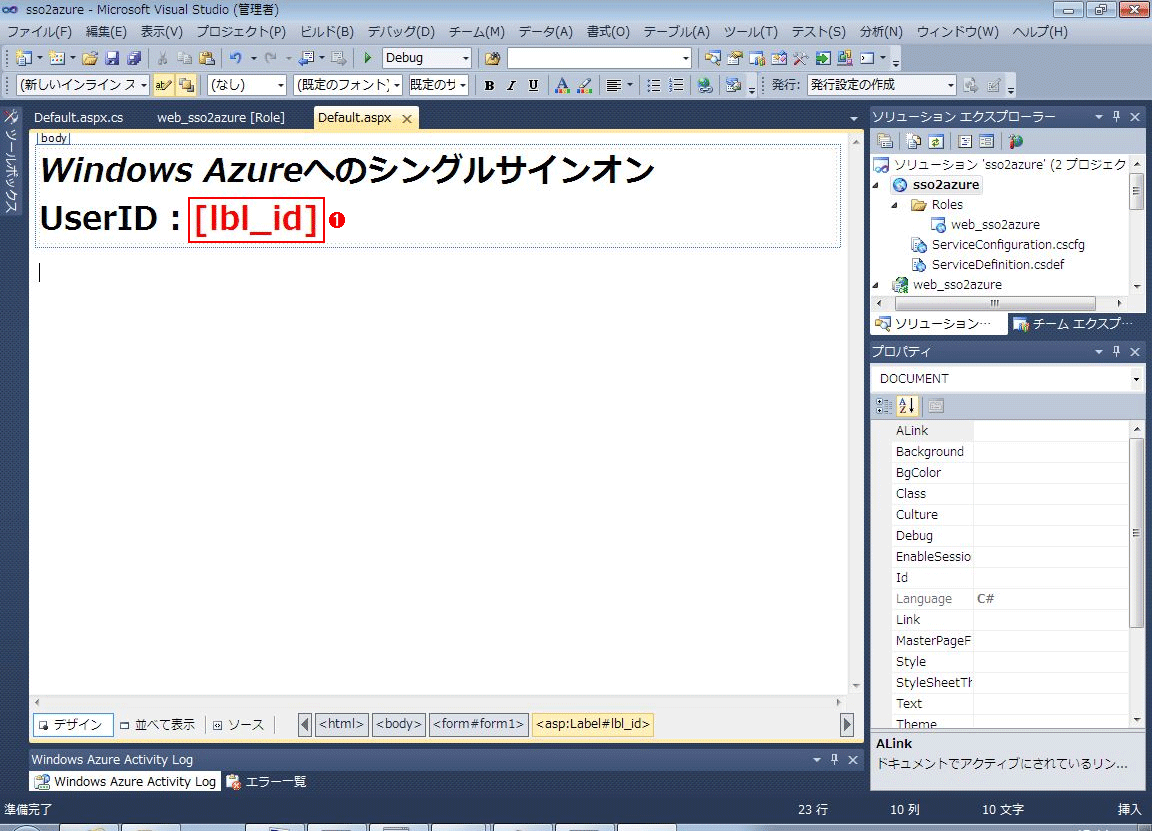Save the file with the single floppy icon
The height and width of the screenshot is (831, 1152).
click(x=112, y=58)
